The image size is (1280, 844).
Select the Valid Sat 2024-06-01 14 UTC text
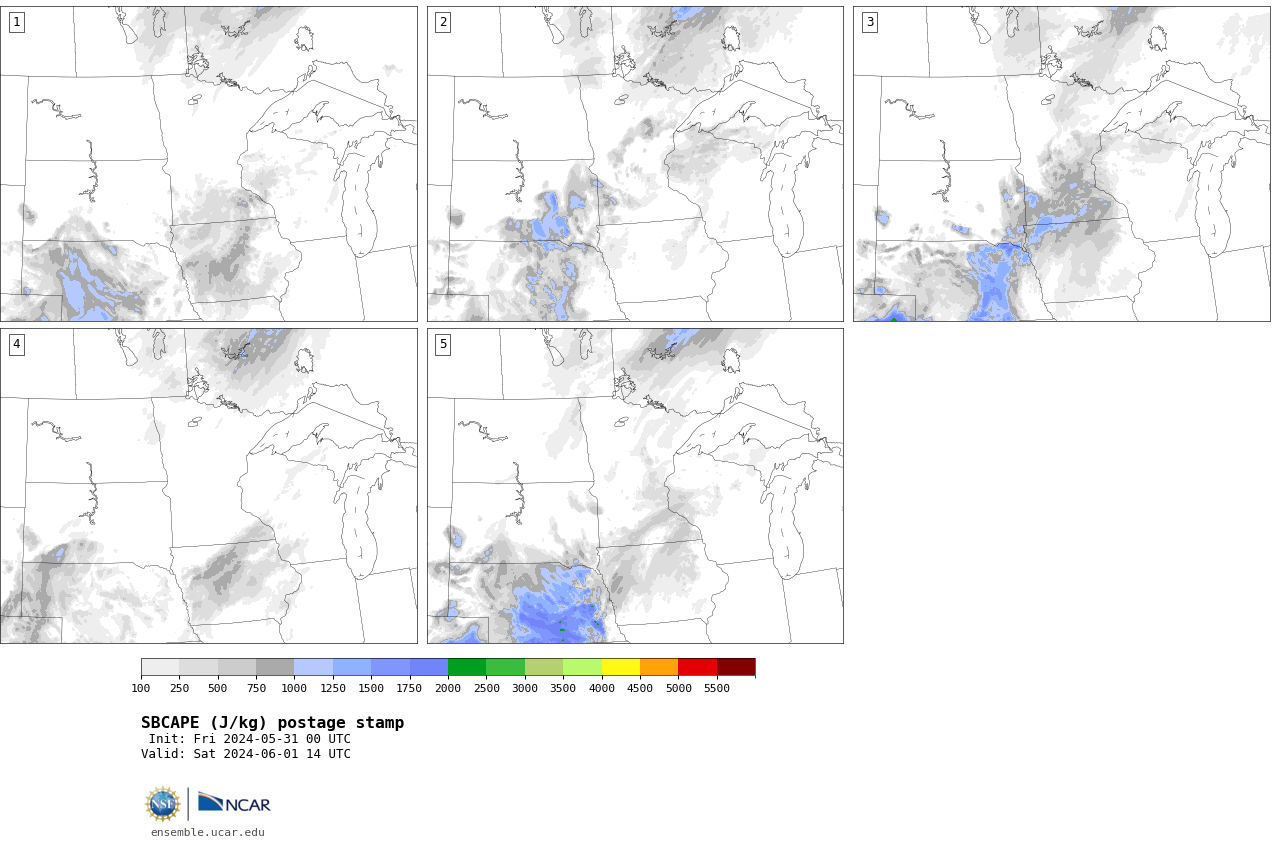coord(246,754)
